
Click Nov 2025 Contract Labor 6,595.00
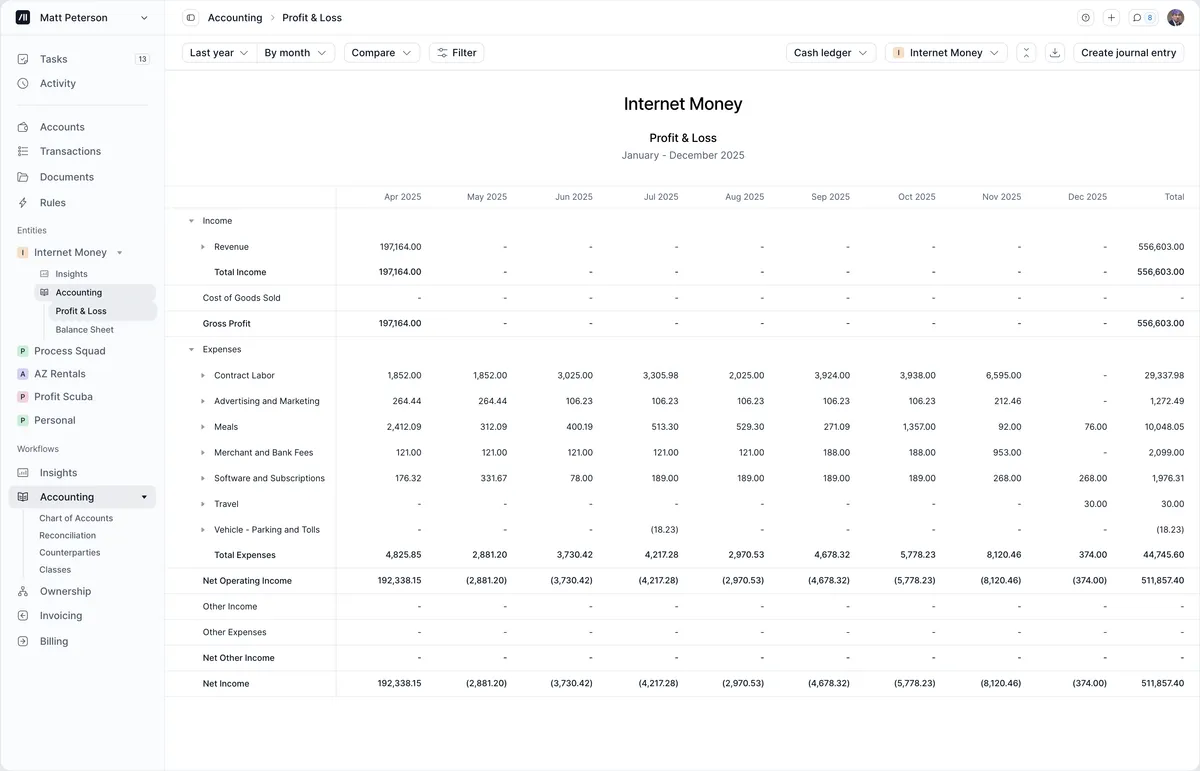pyautogui.click(x=1003, y=376)
